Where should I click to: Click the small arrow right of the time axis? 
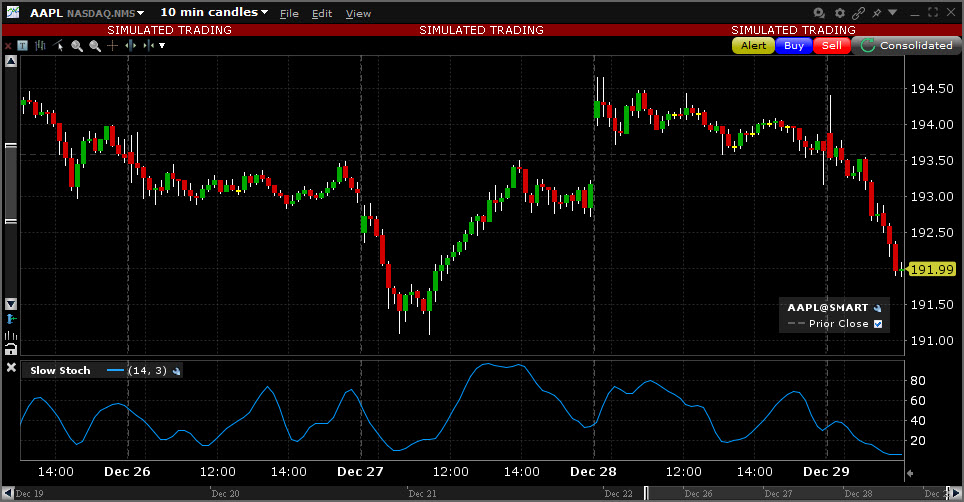(910, 473)
